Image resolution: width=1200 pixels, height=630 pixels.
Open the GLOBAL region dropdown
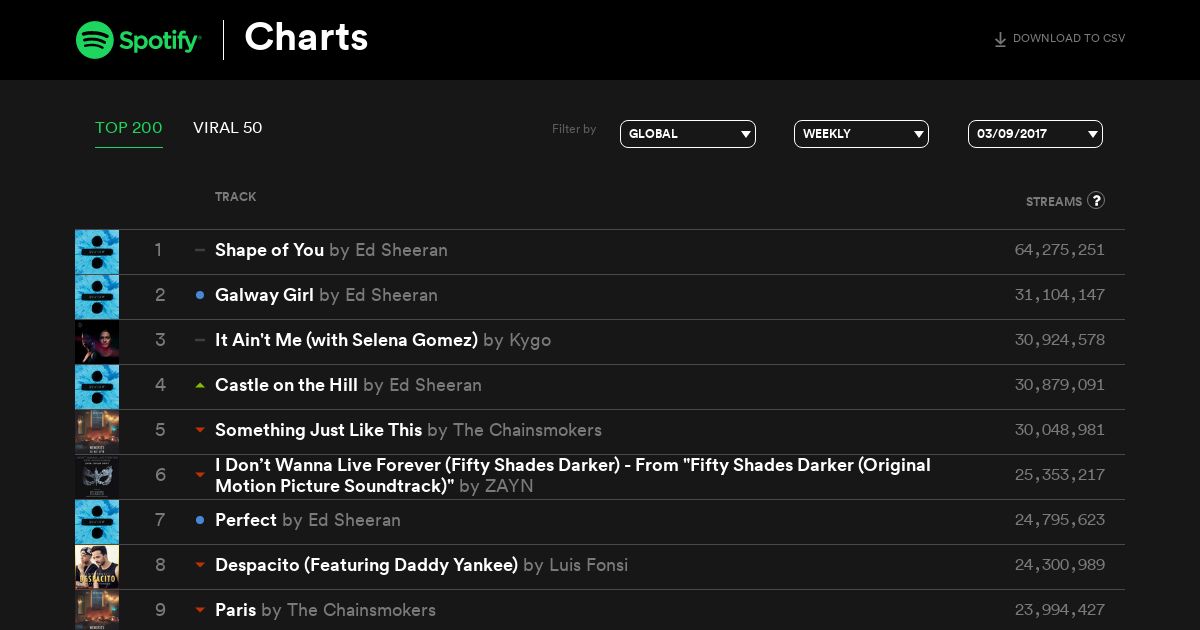click(688, 134)
